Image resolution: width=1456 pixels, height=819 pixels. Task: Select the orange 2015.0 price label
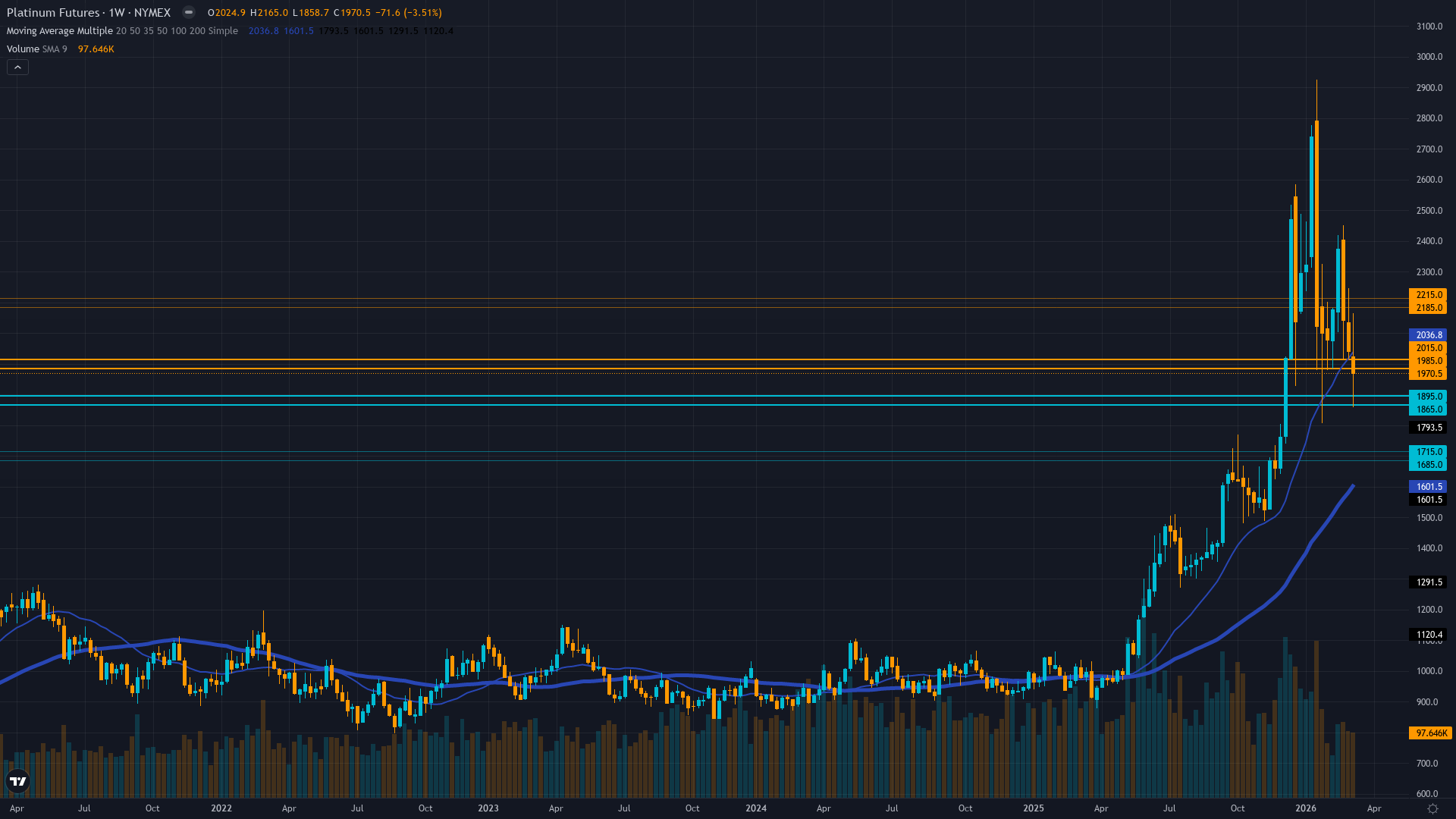[1428, 348]
